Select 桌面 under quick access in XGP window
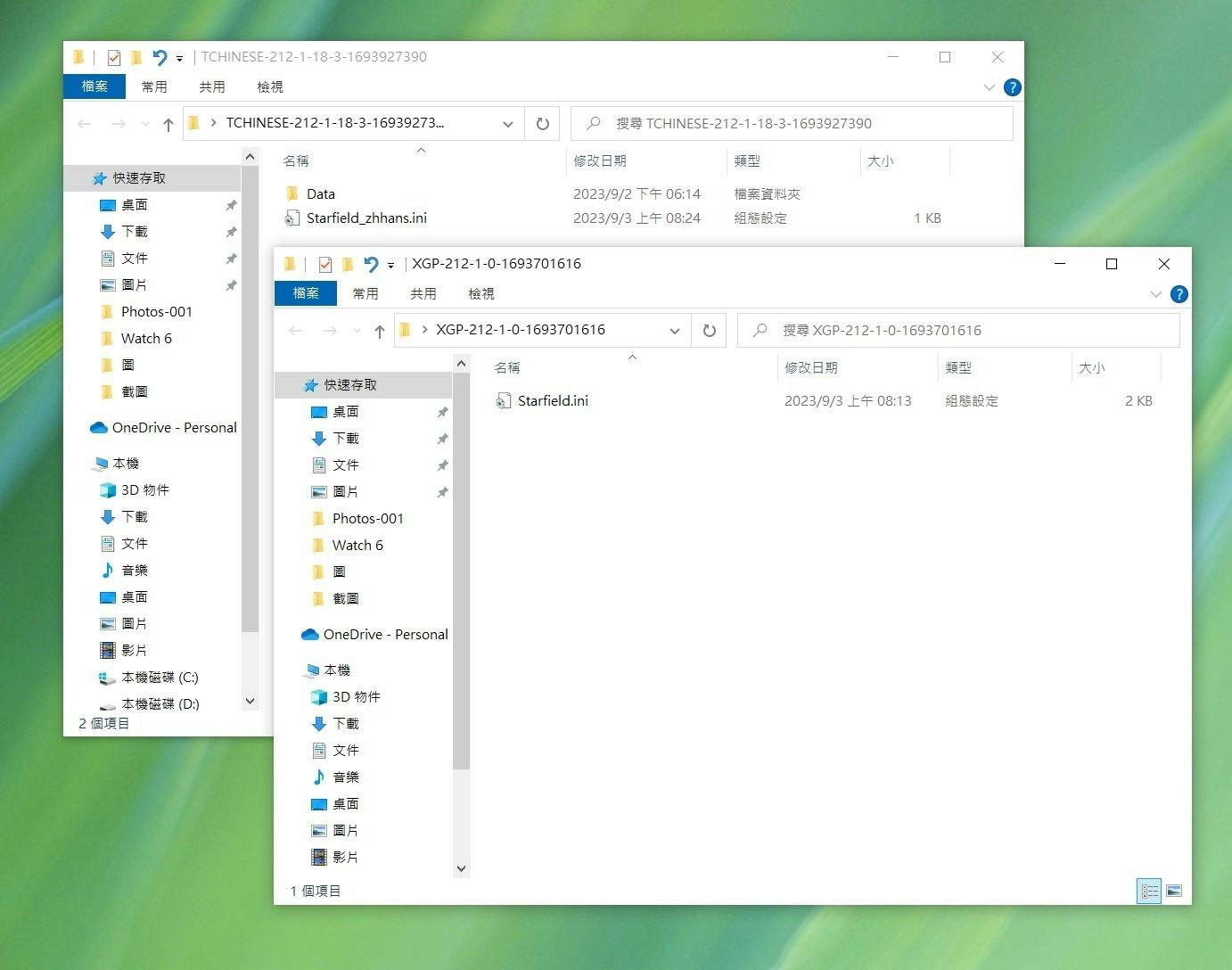 (346, 412)
